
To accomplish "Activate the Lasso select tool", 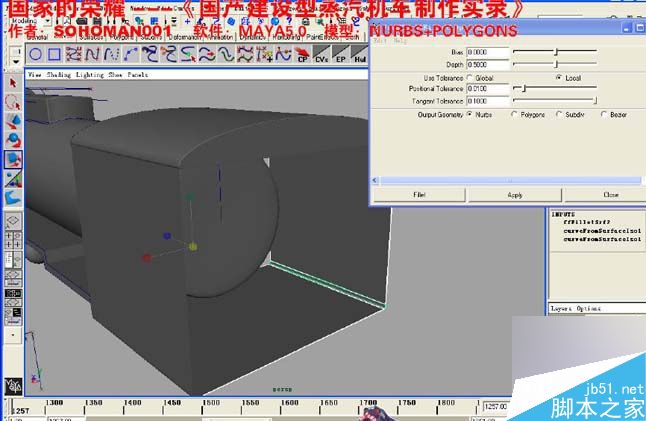I will (x=13, y=102).
